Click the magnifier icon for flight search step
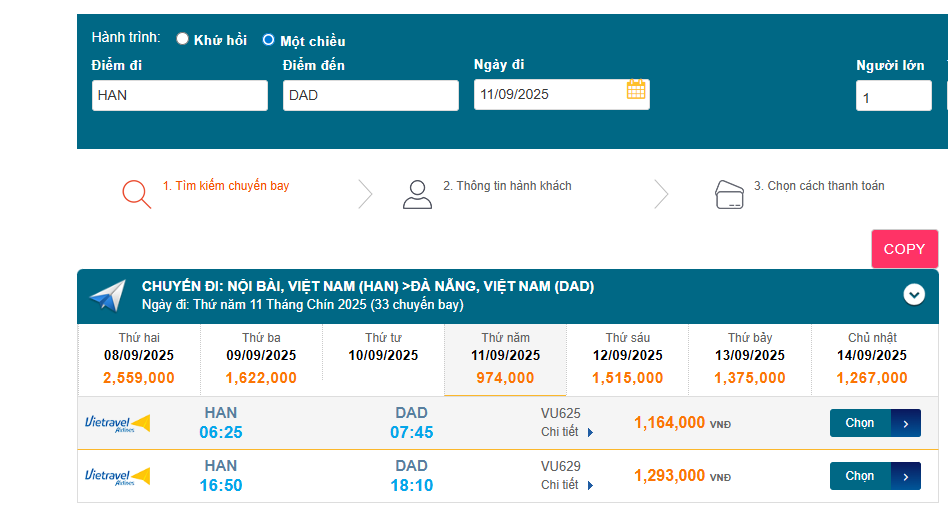Viewport: 948px width, 520px height. click(136, 193)
